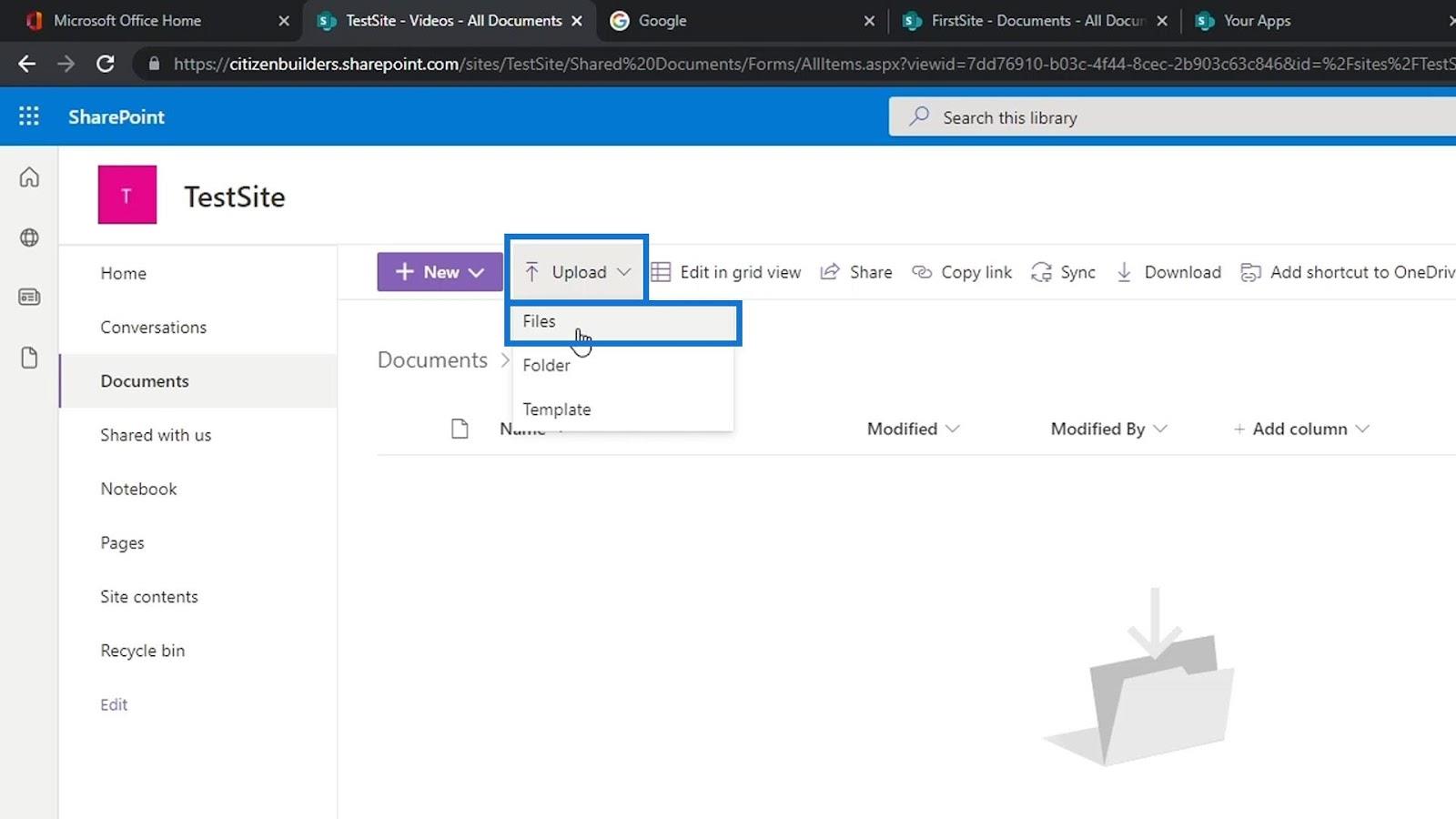Close the Google tab
Image resolution: width=1456 pixels, height=819 pixels.
[869, 20]
